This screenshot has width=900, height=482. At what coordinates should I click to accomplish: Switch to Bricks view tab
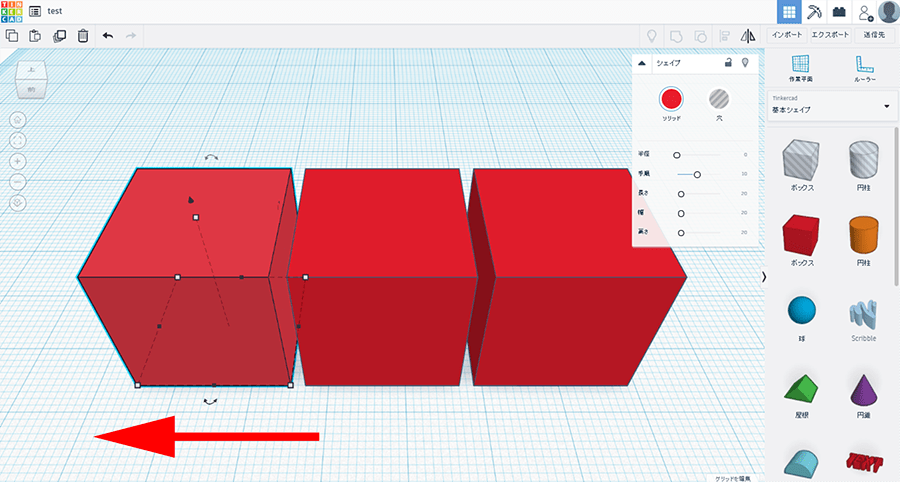pos(840,12)
